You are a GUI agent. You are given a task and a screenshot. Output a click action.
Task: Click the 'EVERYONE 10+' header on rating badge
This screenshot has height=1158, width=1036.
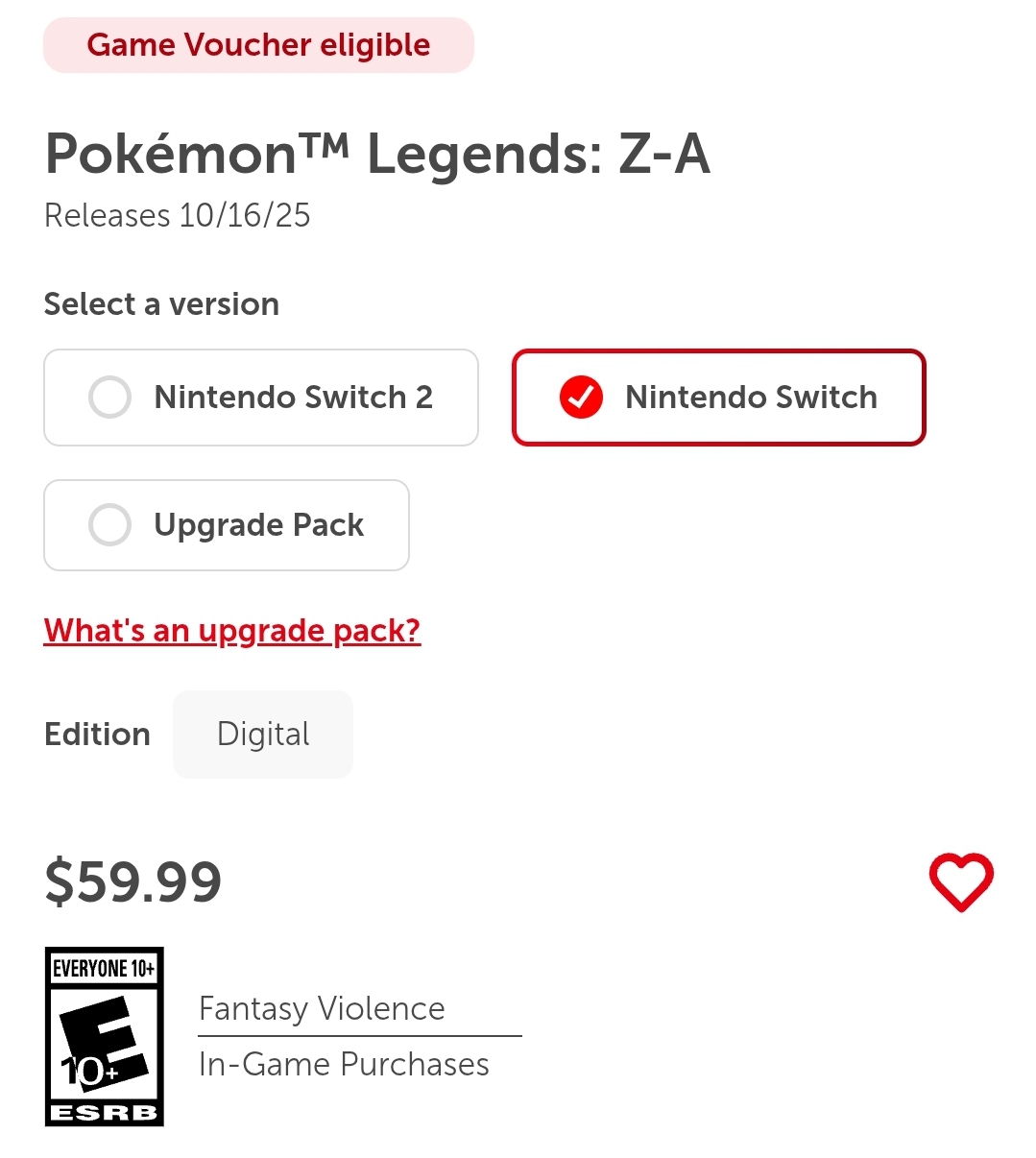104,968
